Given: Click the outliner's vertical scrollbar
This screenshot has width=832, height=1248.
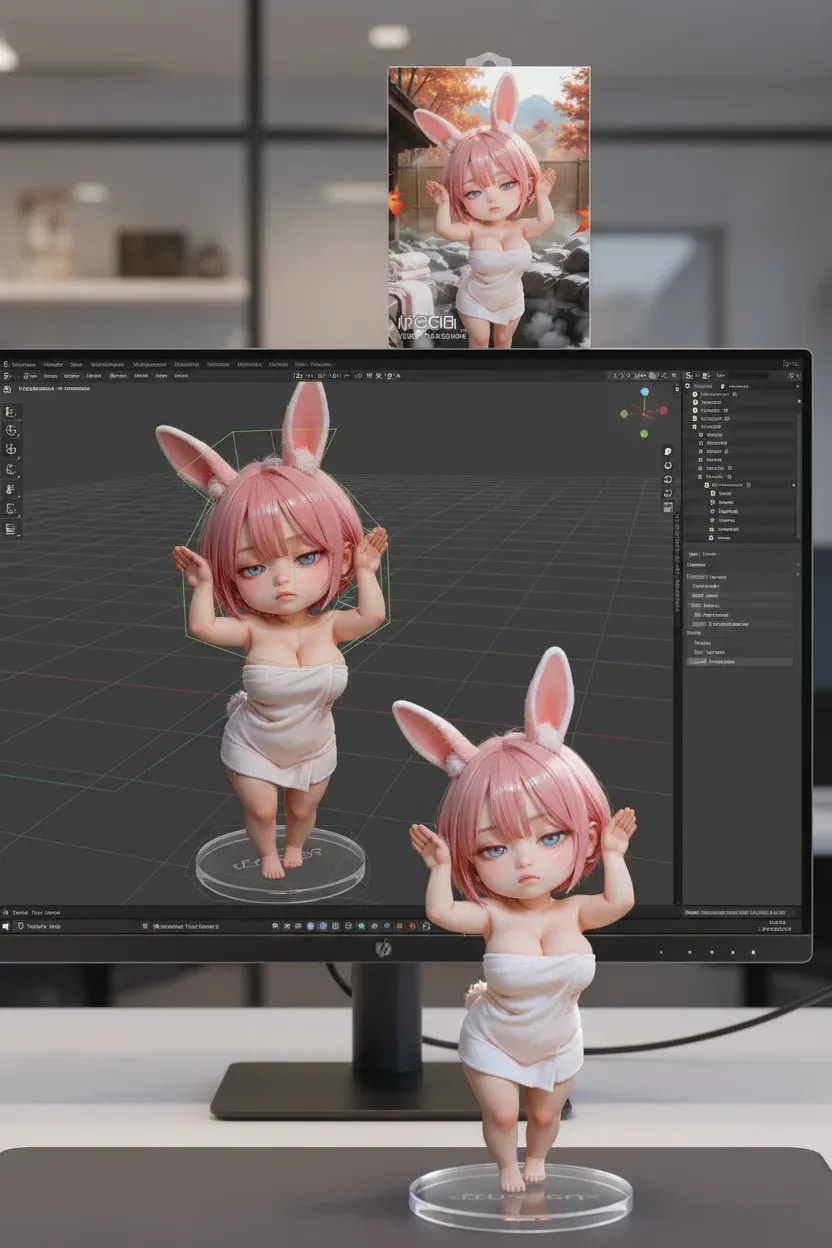Looking at the screenshot, I should 799,440.
